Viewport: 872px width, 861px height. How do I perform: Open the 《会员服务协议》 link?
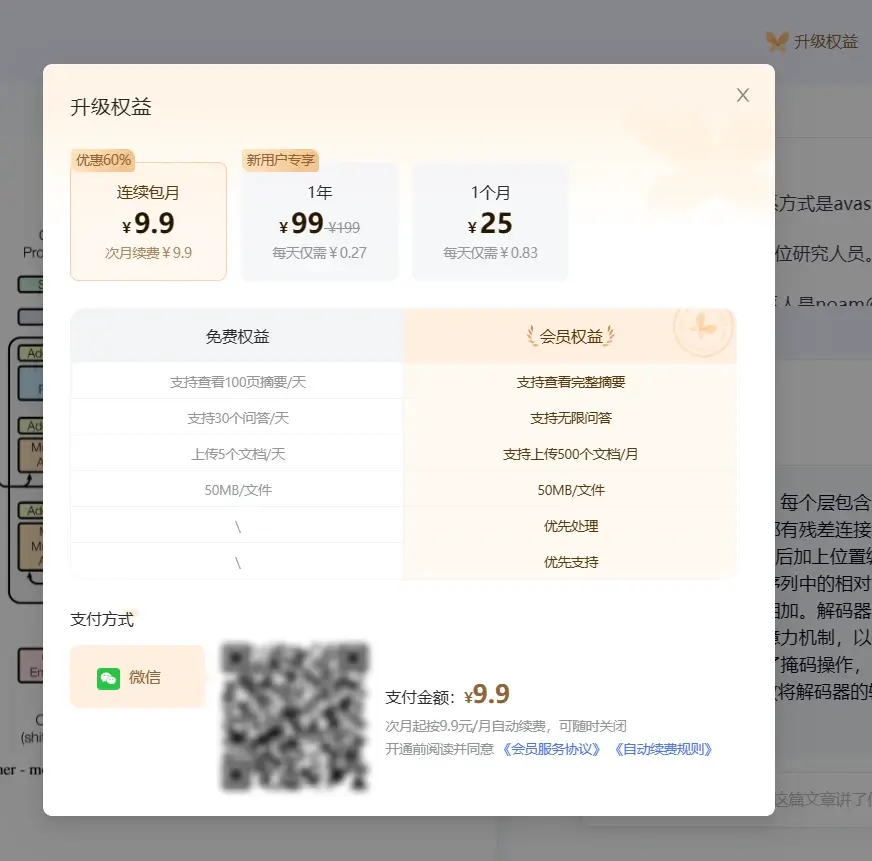coord(553,749)
